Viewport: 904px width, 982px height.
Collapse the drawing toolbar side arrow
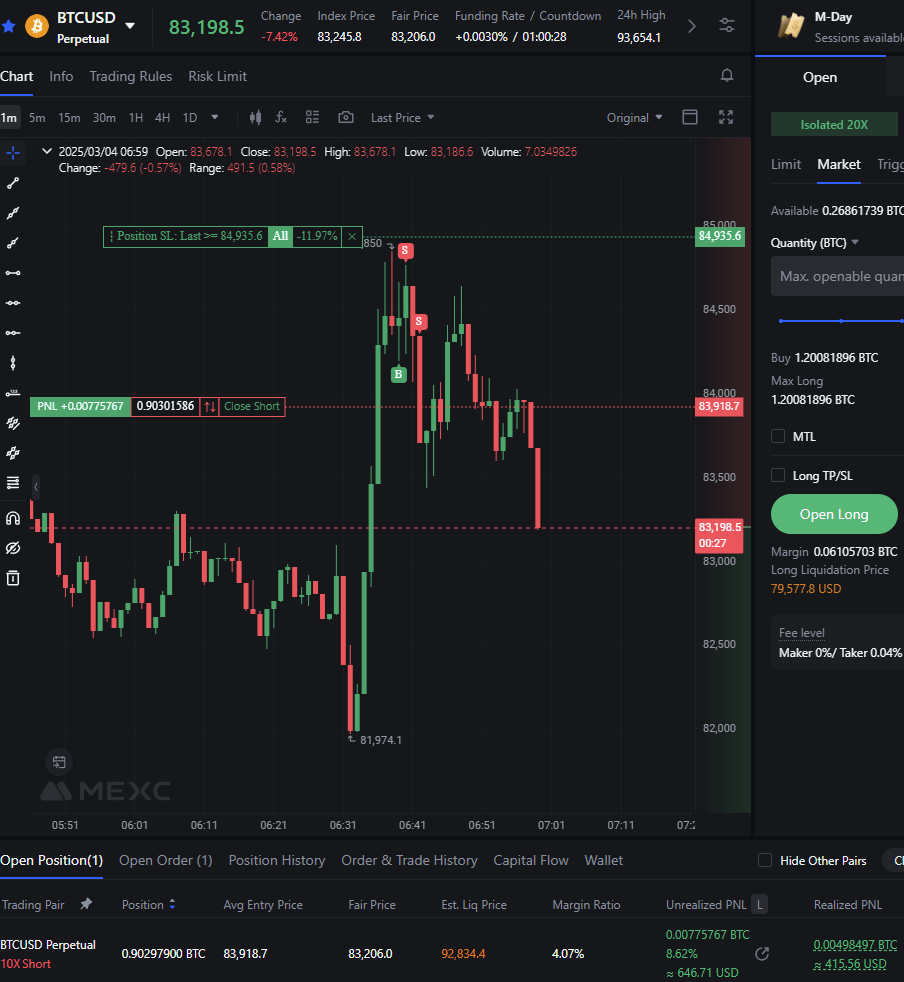(36, 487)
